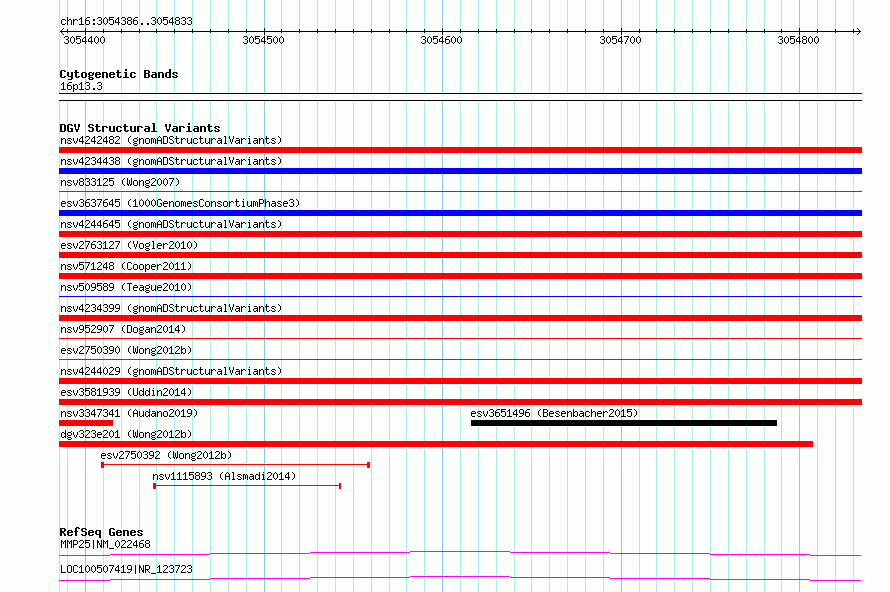Viewport: 890px width, 592px height.
Task: Open the nsv4244645 gnomAD variant label
Action: 171,224
